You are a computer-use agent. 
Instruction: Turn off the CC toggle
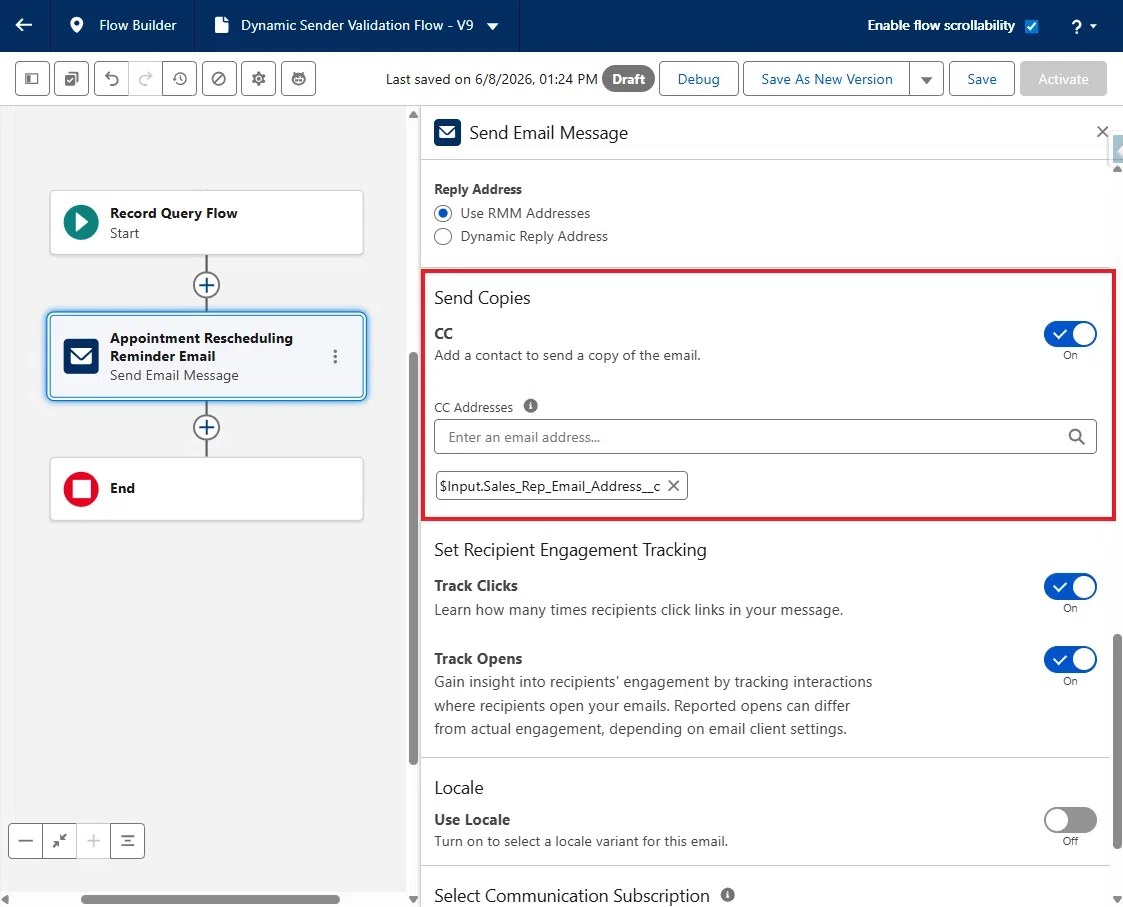1070,334
